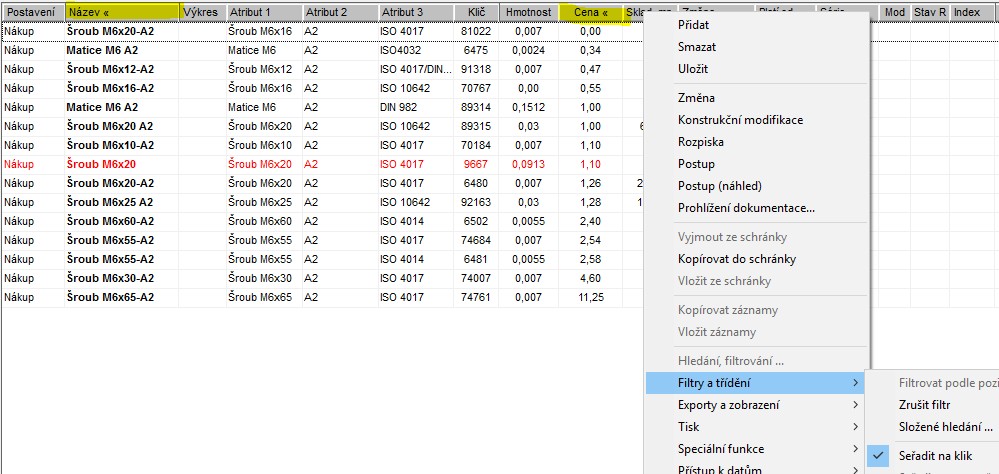Select the red key cell 9667
This screenshot has height=474, width=999.
tap(476, 164)
